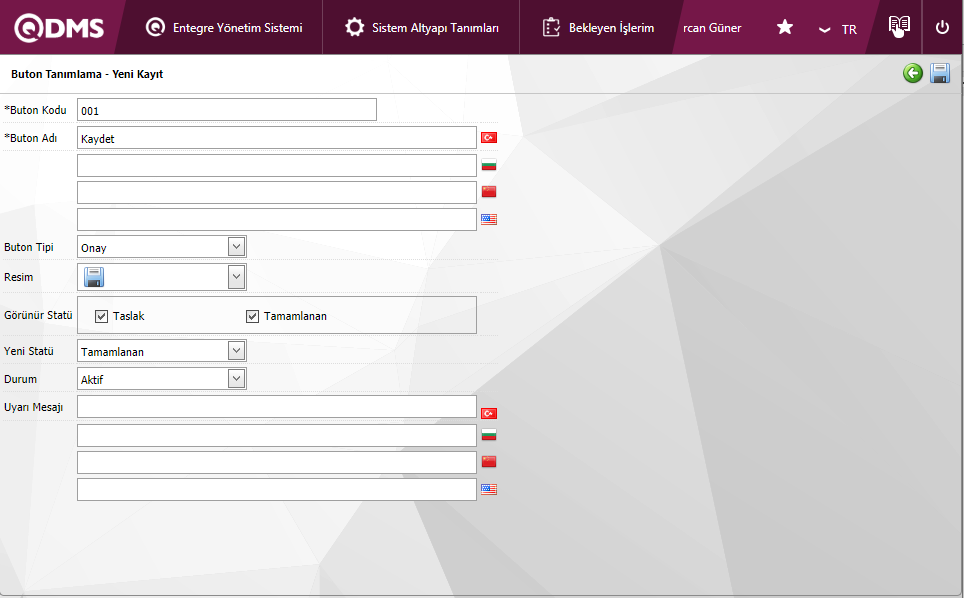
Task: Click the QDMS logo
Action: [59, 28]
